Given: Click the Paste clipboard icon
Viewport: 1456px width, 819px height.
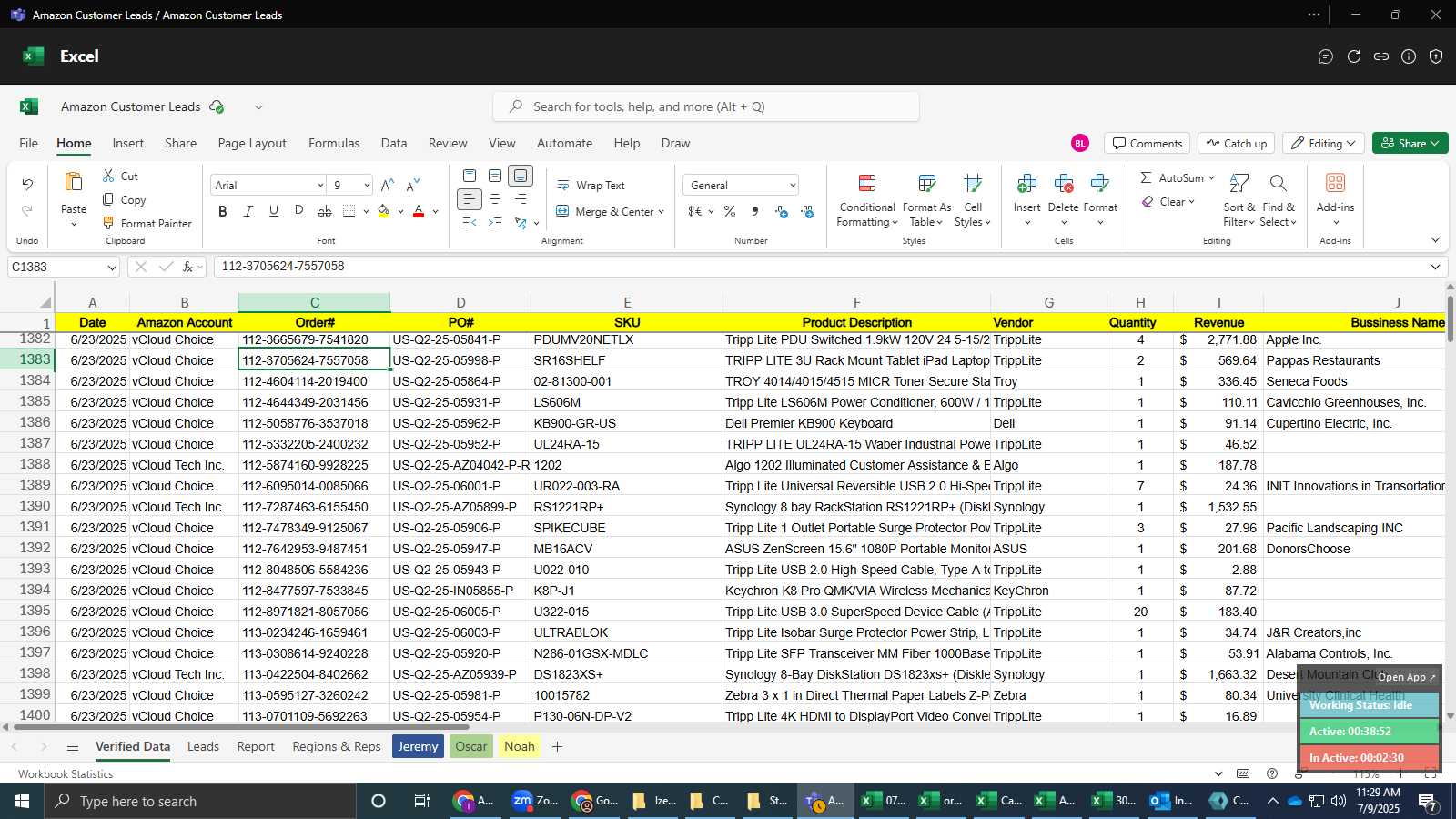Looking at the screenshot, I should tap(74, 182).
